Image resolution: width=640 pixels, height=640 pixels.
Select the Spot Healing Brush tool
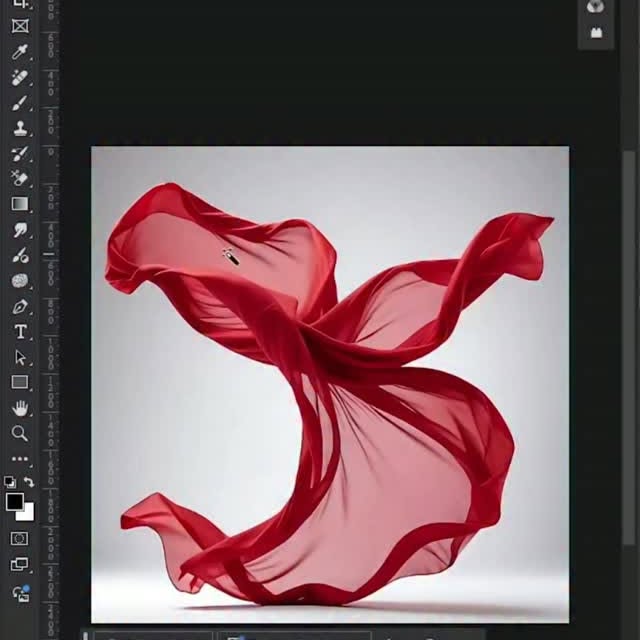(x=20, y=78)
